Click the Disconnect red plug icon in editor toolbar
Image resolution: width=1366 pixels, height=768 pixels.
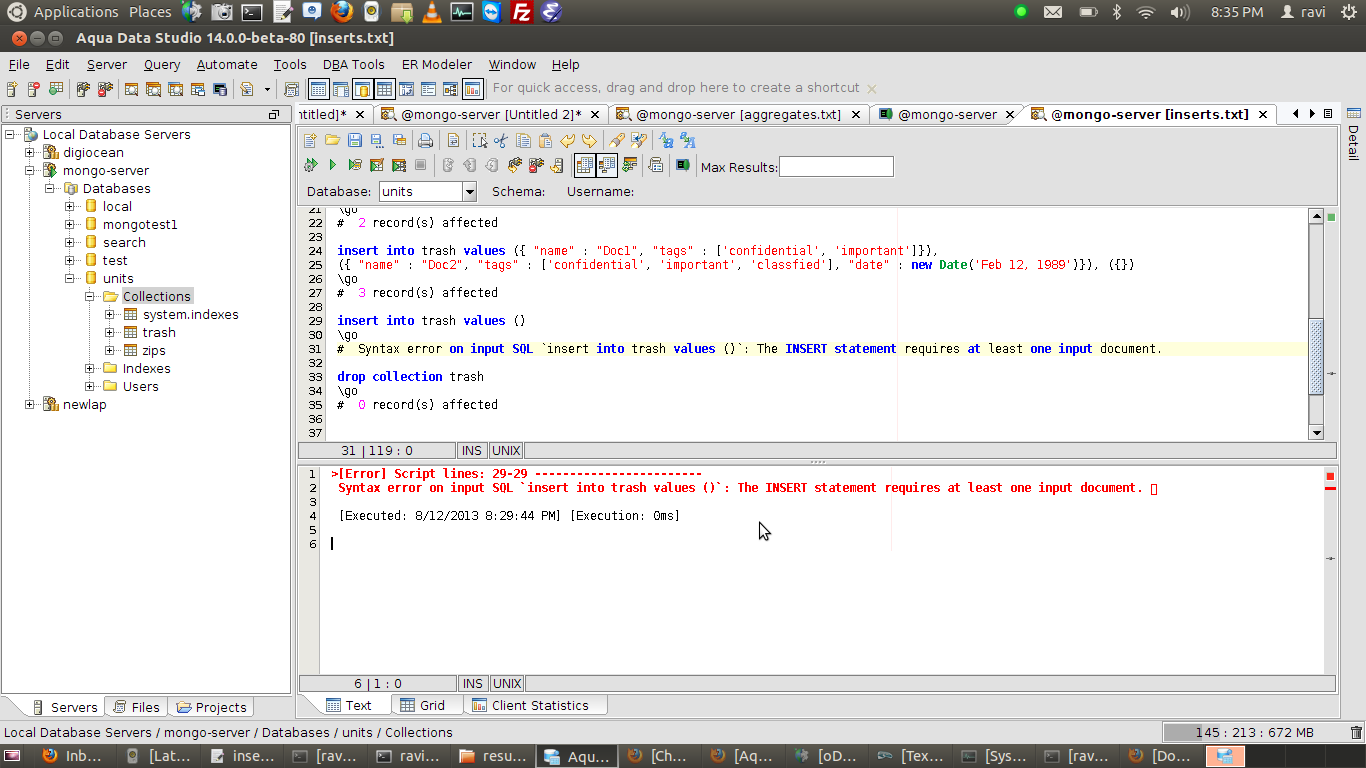coord(535,165)
